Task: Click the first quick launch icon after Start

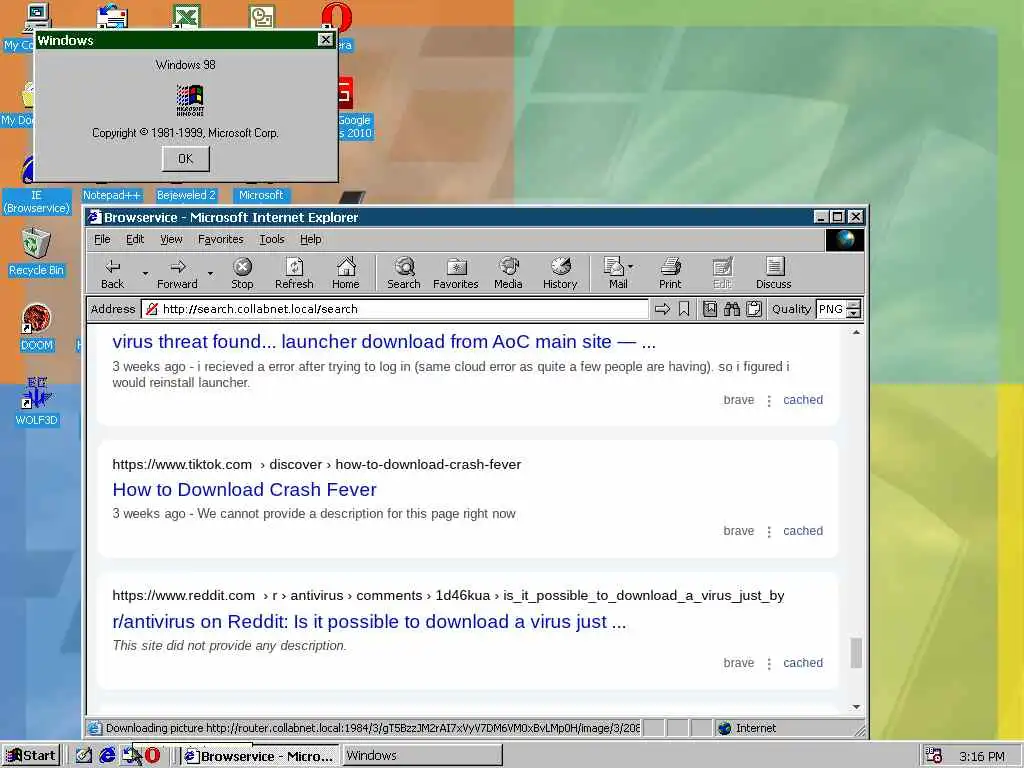Action: tap(84, 756)
